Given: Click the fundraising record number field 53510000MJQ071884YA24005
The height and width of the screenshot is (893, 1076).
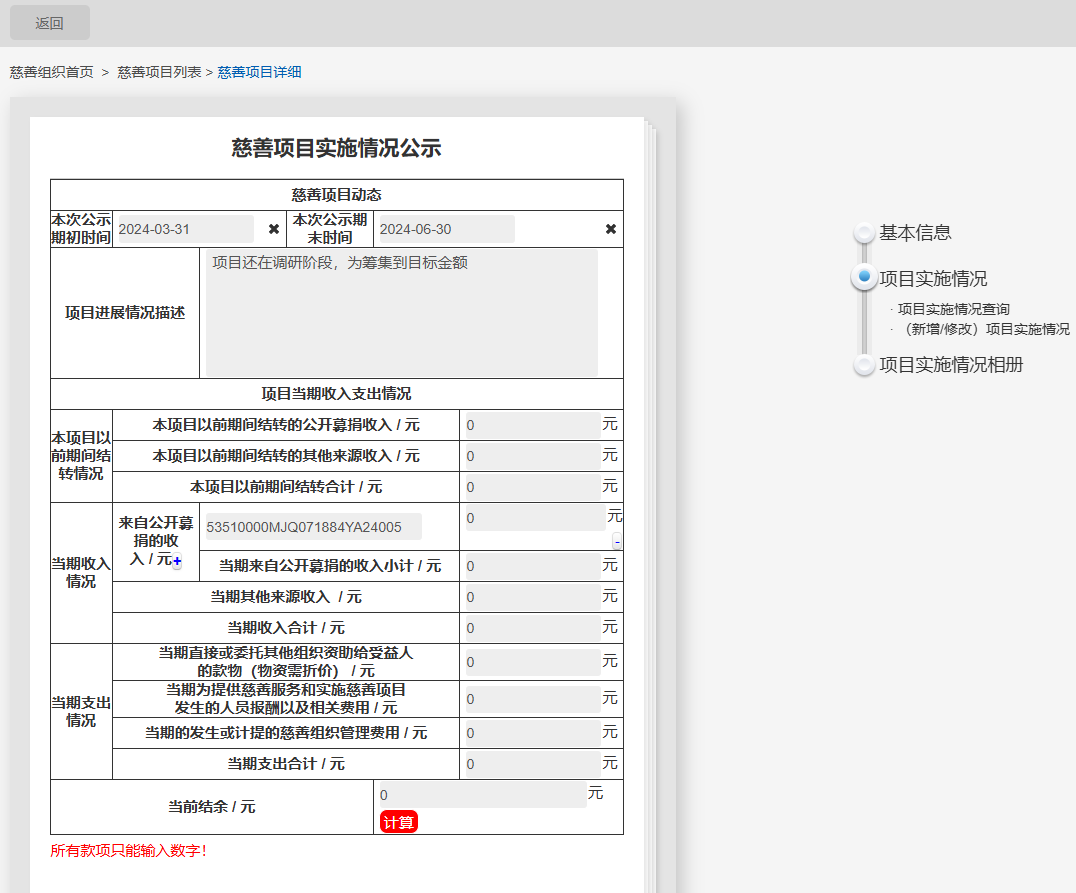Looking at the screenshot, I should click(313, 527).
